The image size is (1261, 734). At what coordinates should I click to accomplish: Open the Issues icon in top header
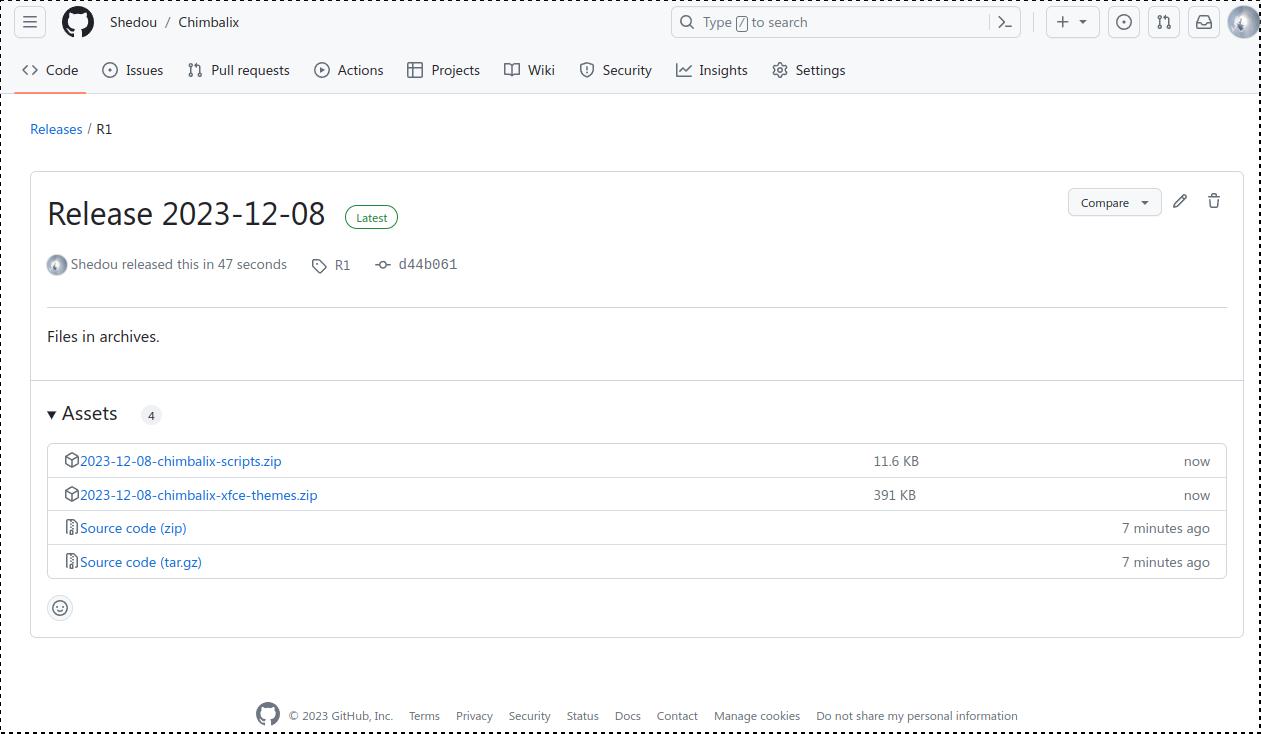pyautogui.click(x=1124, y=22)
